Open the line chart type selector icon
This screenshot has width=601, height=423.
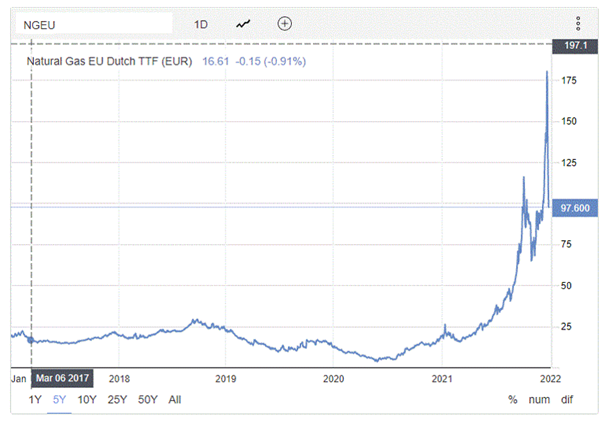click(244, 24)
